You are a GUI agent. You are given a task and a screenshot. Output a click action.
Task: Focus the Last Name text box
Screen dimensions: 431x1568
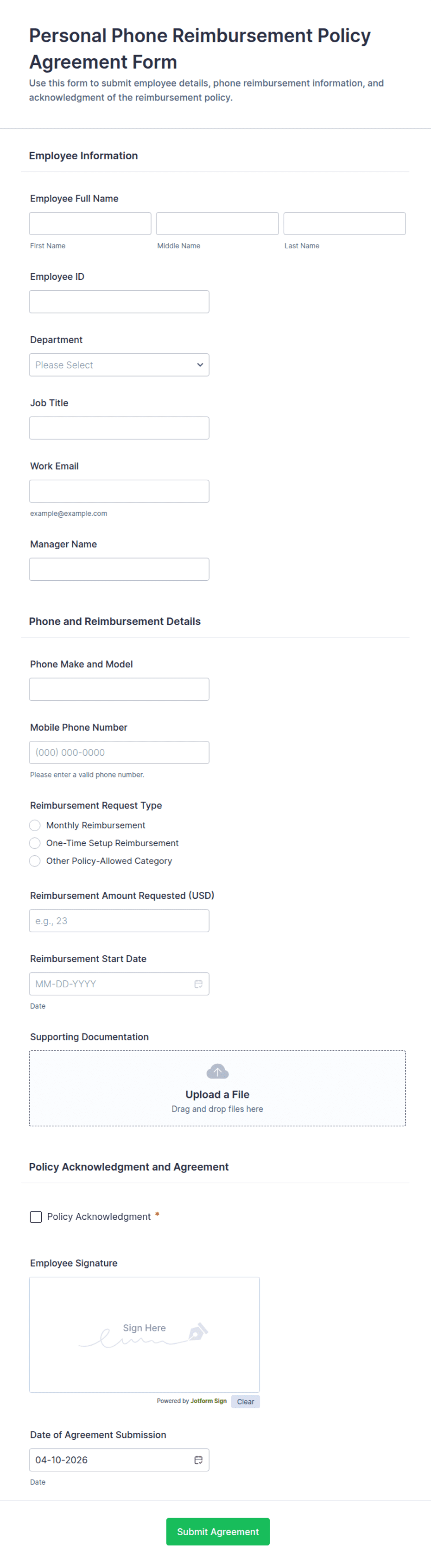[344, 223]
